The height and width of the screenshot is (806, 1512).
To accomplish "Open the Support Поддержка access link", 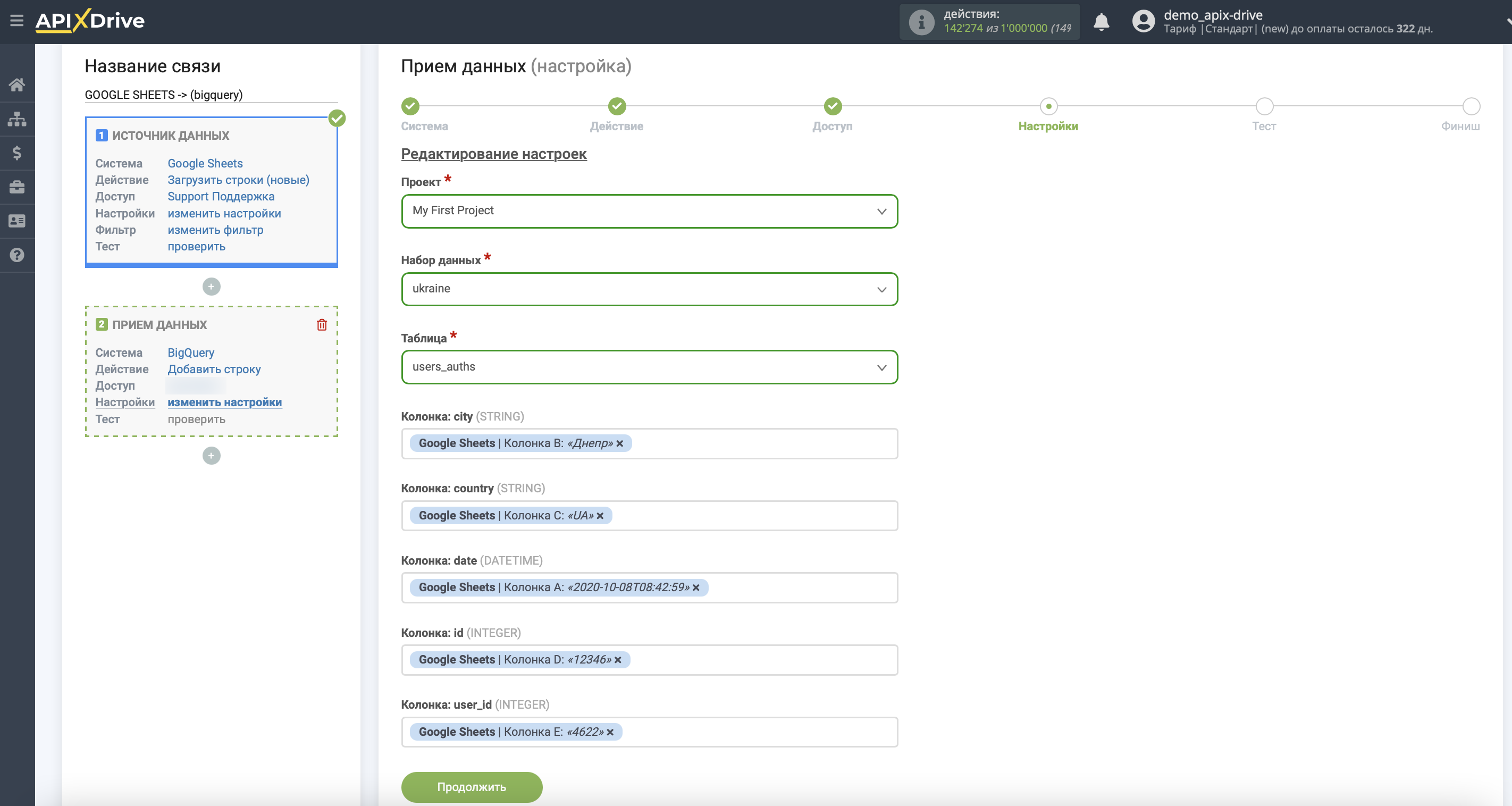I will click(221, 196).
